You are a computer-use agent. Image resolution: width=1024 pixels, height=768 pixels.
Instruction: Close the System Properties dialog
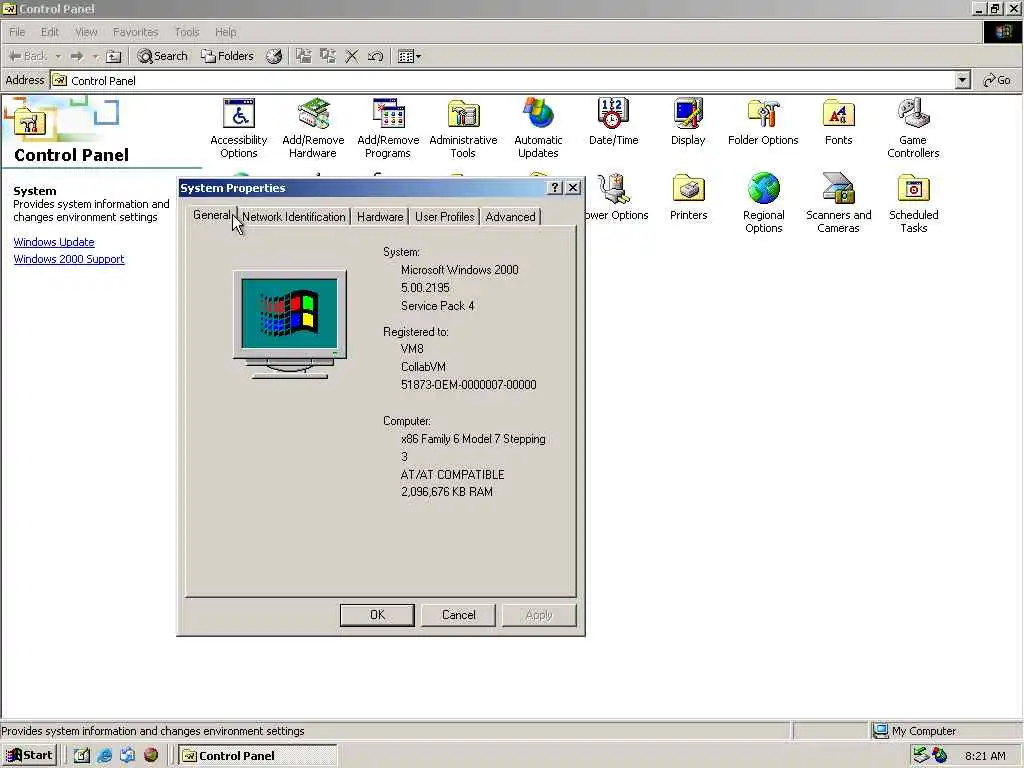click(x=573, y=188)
